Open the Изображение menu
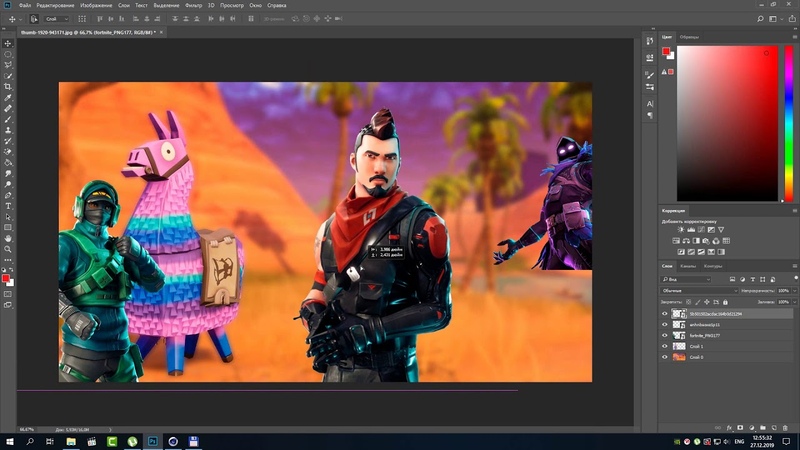 click(x=96, y=5)
